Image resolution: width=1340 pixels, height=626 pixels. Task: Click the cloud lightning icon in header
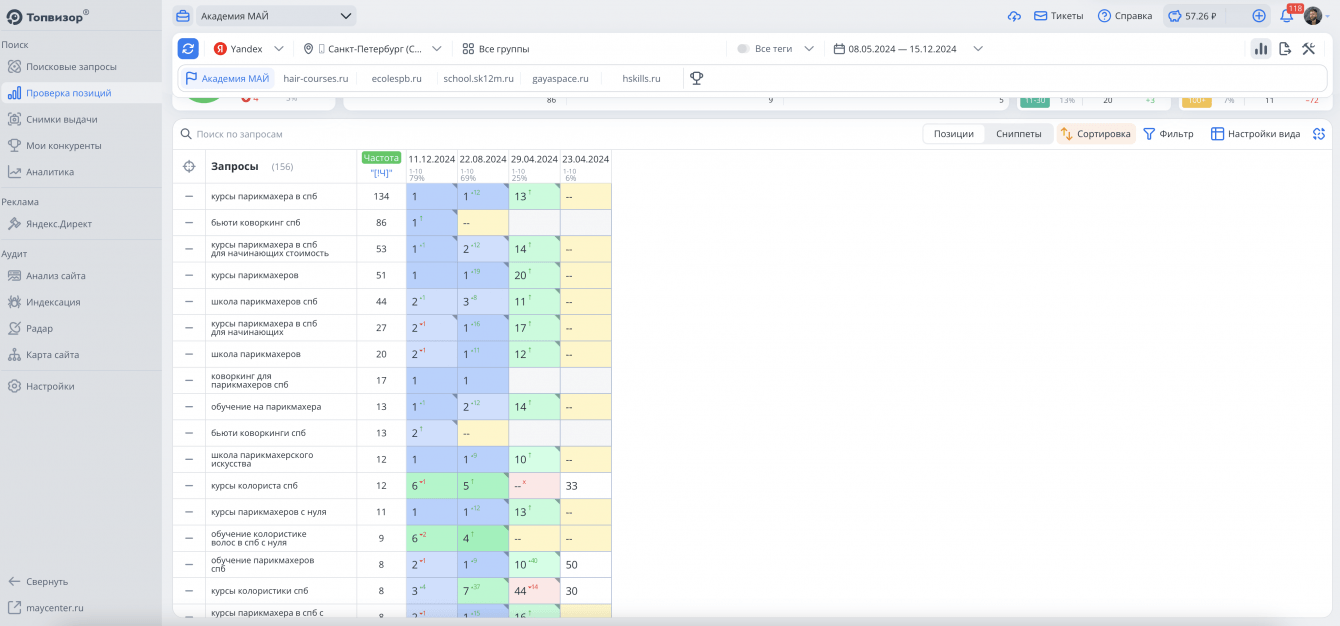[1014, 16]
